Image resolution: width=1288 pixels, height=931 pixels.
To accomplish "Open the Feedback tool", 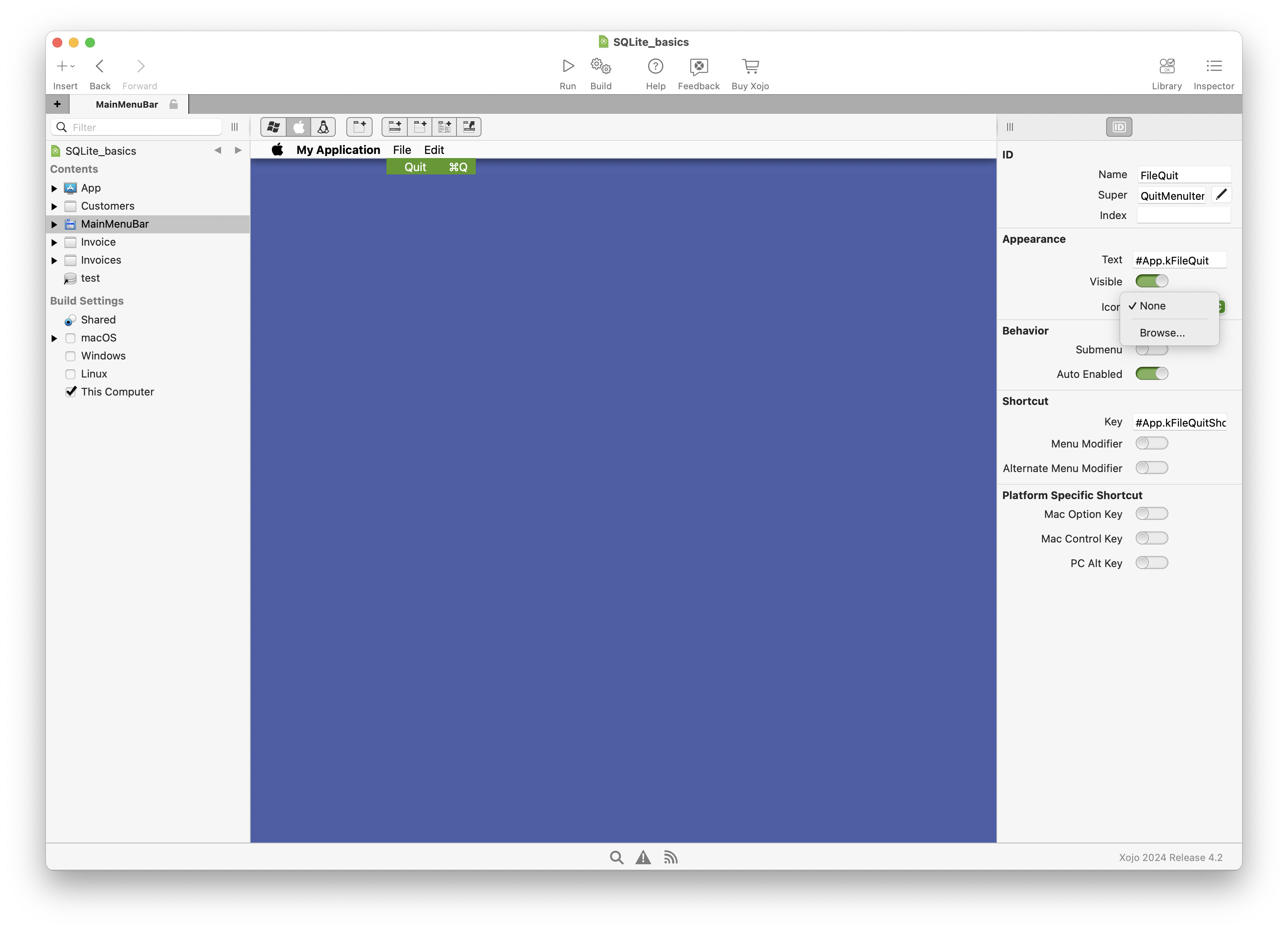I will tap(698, 66).
